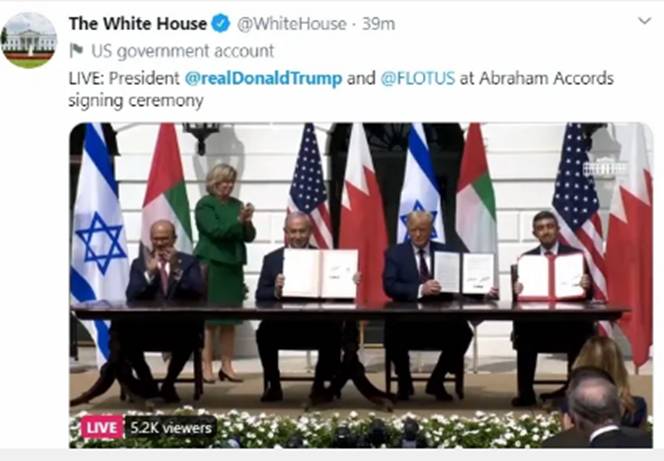Image resolution: width=664 pixels, height=461 pixels.
Task: Open The White House profile avatar
Action: [28, 40]
